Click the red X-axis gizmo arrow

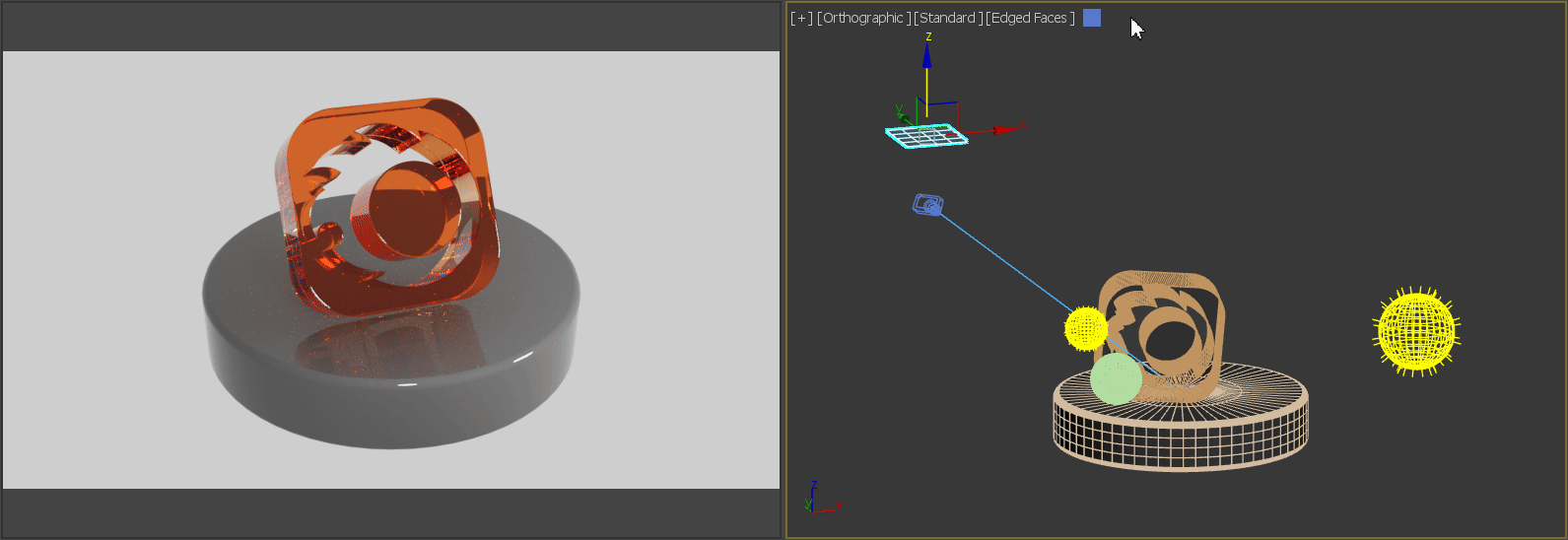click(1003, 129)
